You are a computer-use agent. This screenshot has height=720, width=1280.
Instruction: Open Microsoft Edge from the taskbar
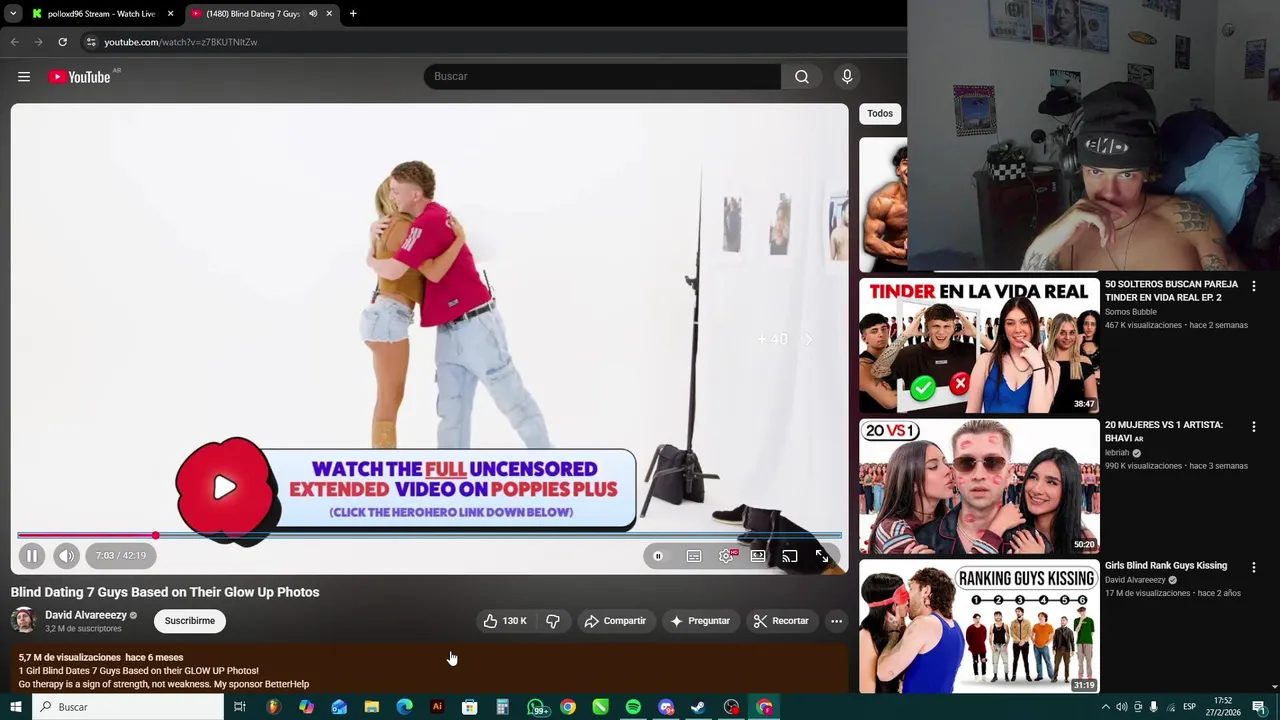point(404,707)
